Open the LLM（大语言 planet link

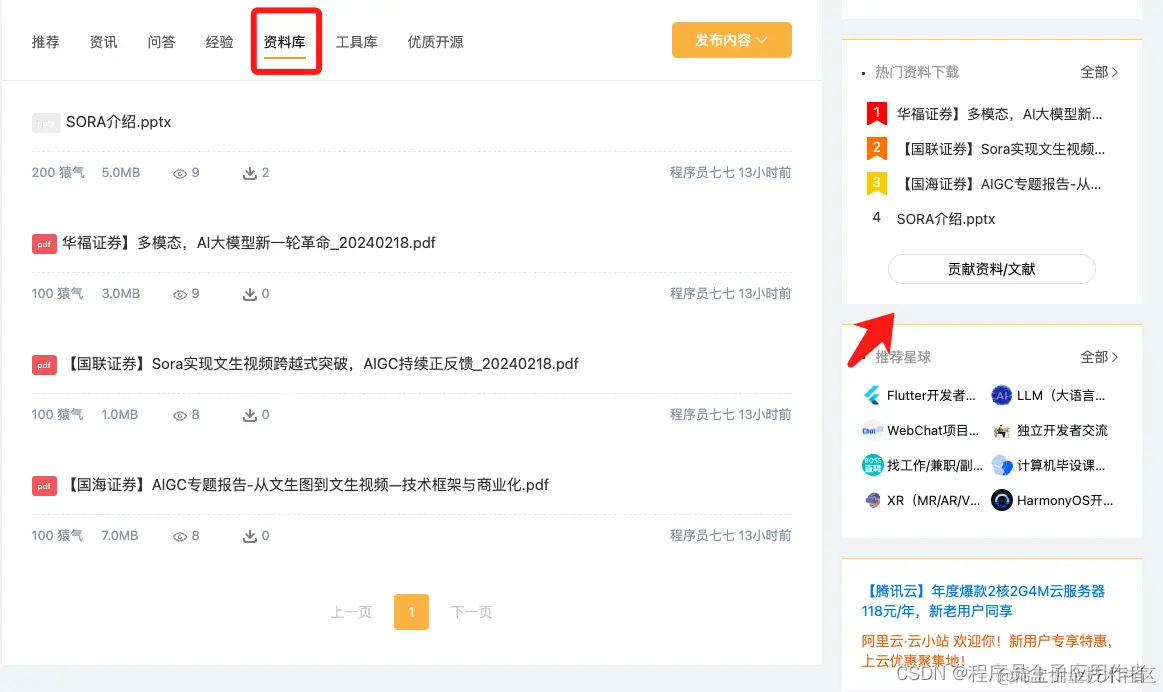click(1061, 396)
